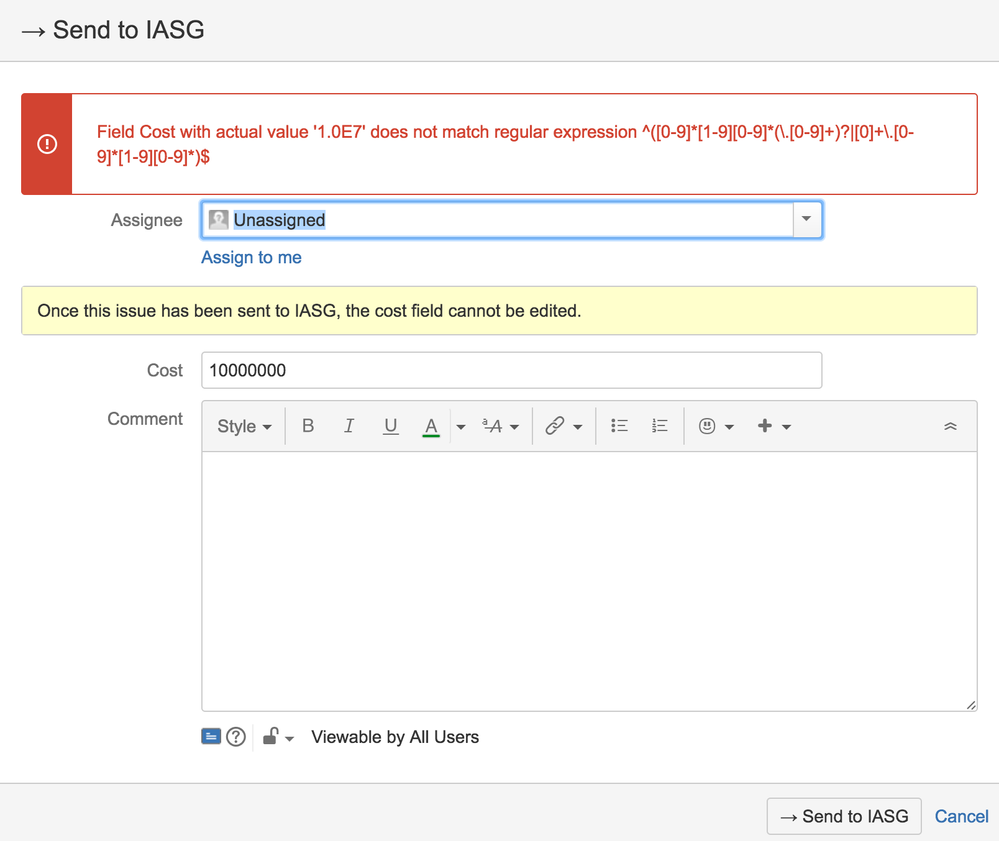
Task: Click the Cost input field
Action: pos(512,370)
